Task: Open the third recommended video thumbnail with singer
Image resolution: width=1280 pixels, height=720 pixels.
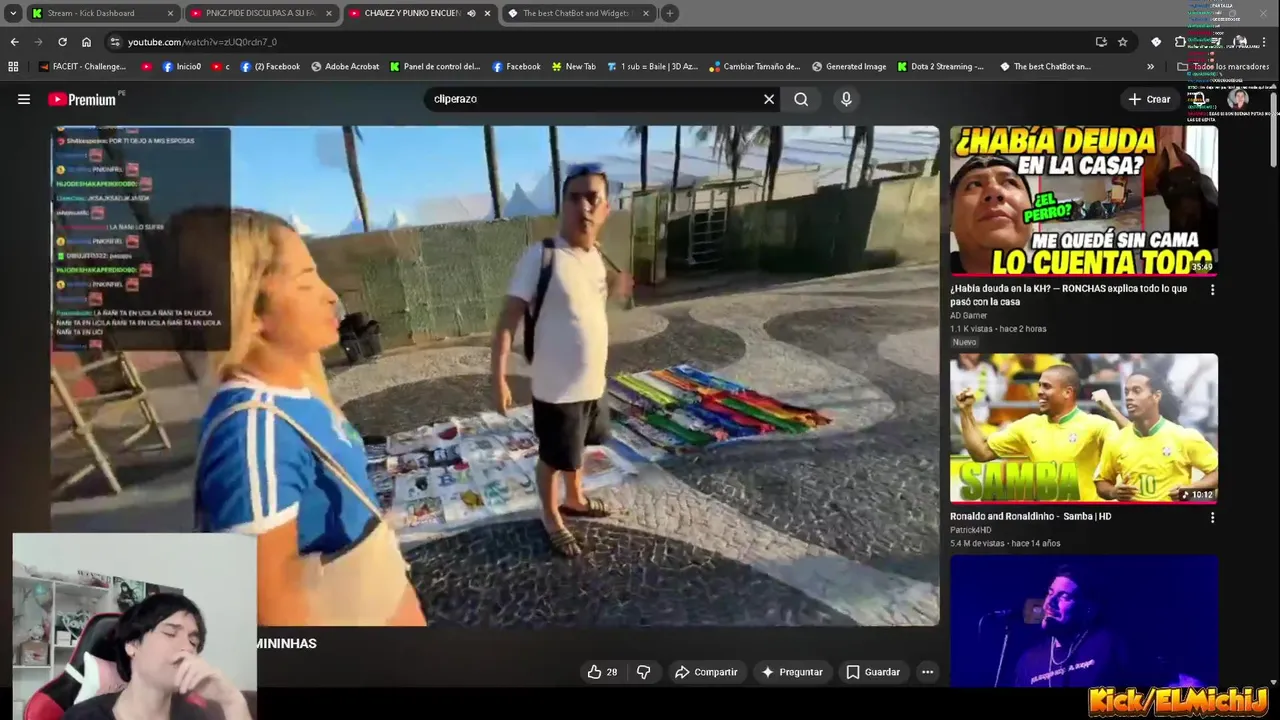Action: (x=1084, y=621)
